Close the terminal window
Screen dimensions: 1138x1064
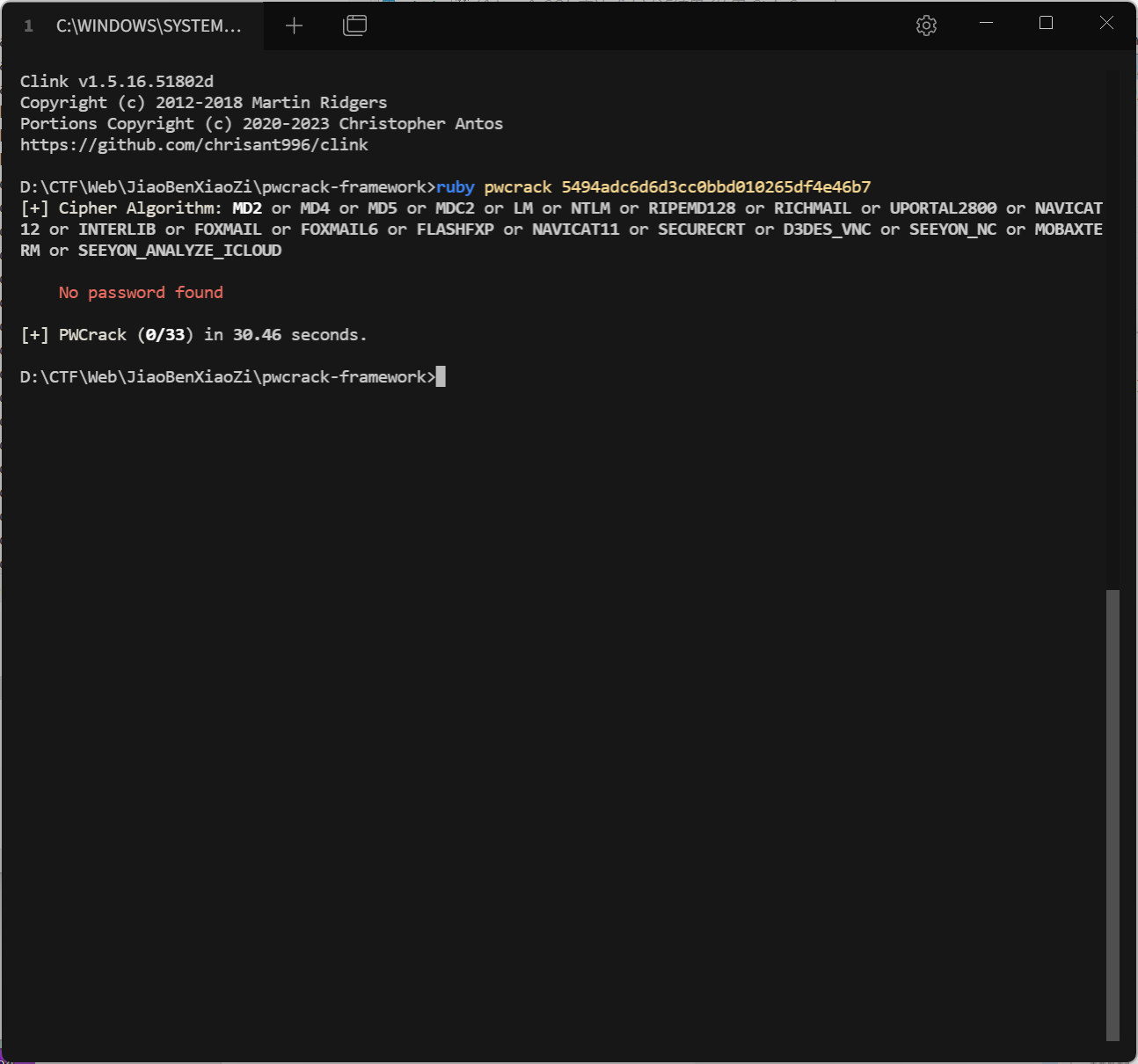pyautogui.click(x=1106, y=23)
